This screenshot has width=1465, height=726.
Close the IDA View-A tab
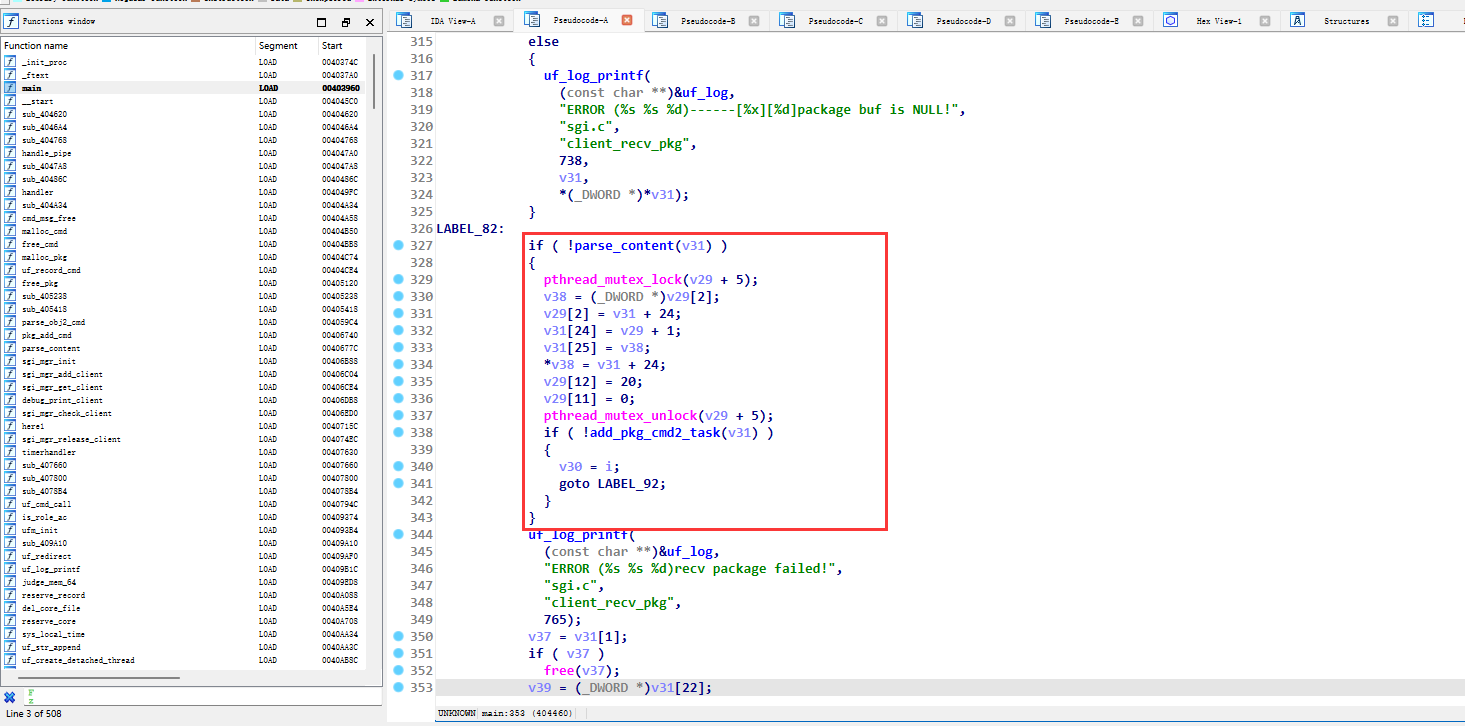pyautogui.click(x=499, y=20)
